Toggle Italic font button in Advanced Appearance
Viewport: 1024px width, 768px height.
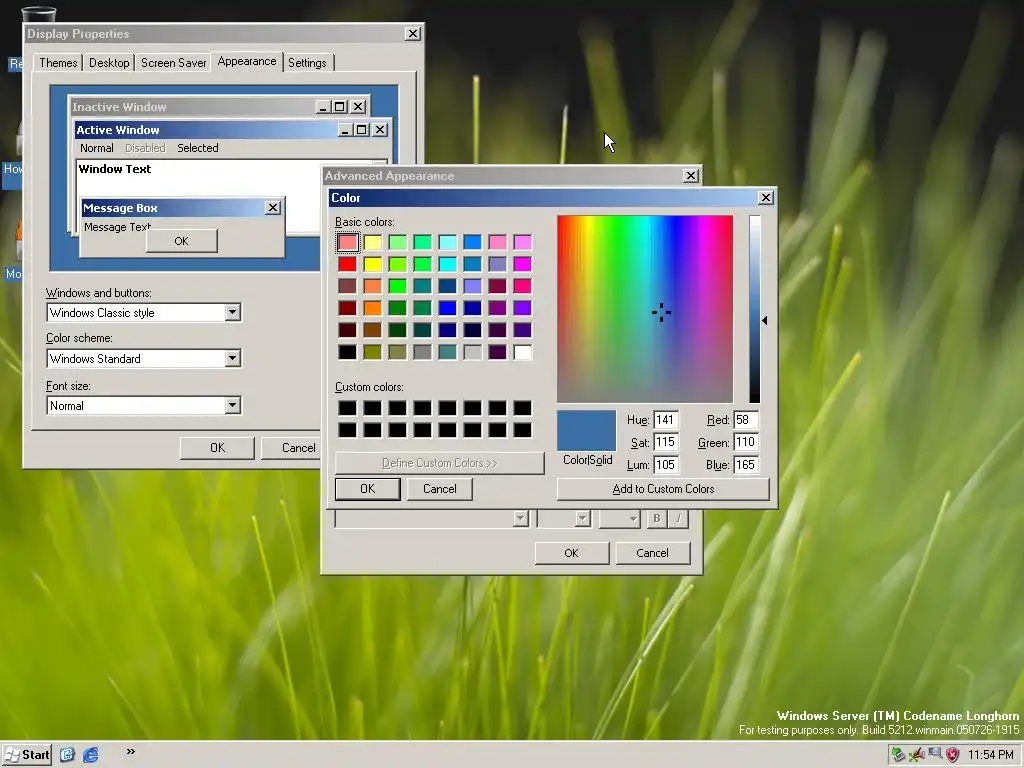(x=679, y=519)
